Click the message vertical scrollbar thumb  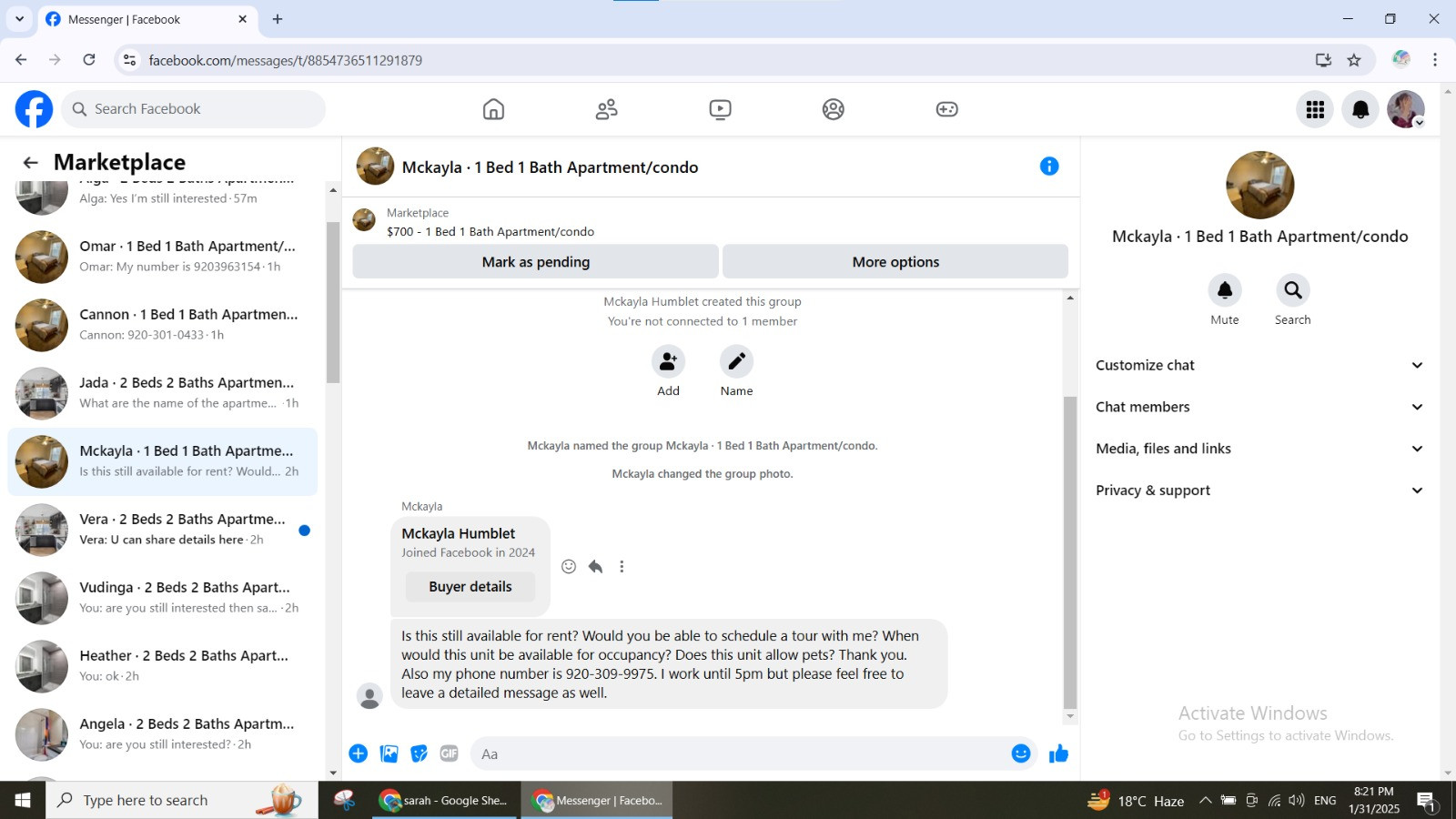(x=1070, y=552)
